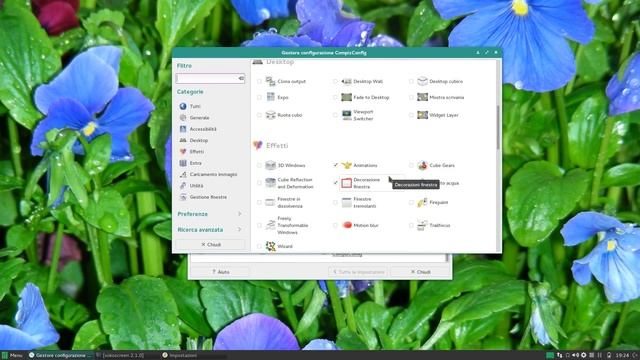Open the Mostra scrivania plugin icon
The height and width of the screenshot is (360, 640).
tap(422, 97)
